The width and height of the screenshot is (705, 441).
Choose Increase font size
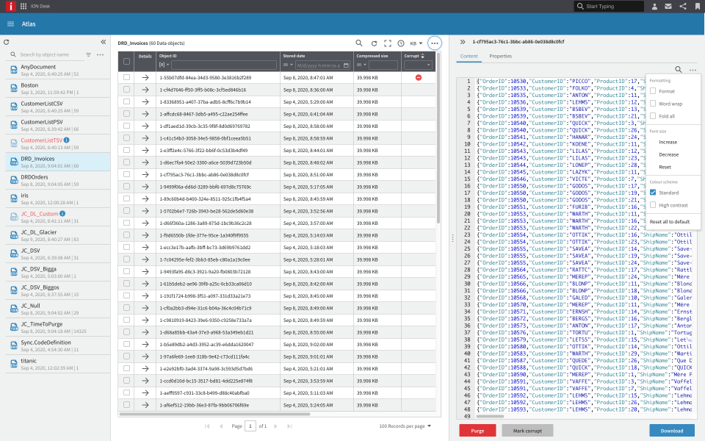668,142
